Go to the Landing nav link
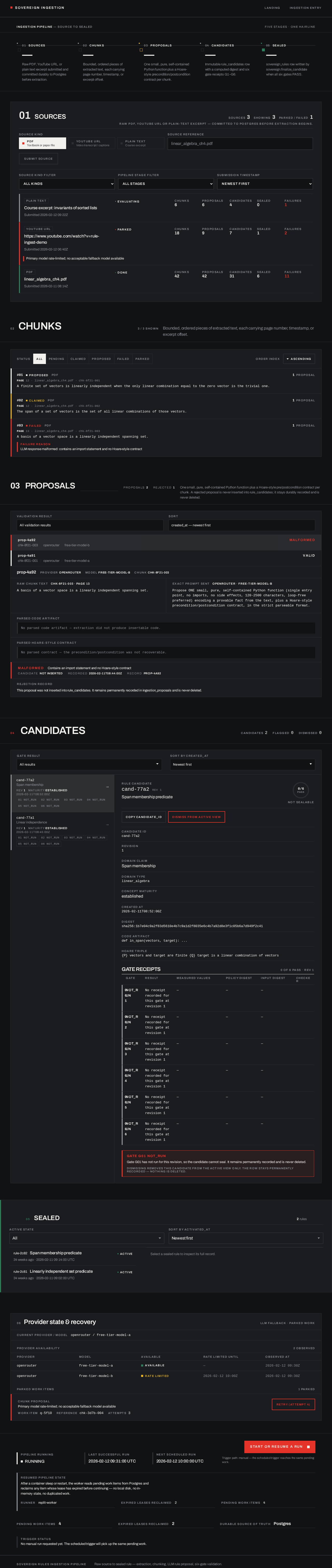The width and height of the screenshot is (332, 1568). 272,8
